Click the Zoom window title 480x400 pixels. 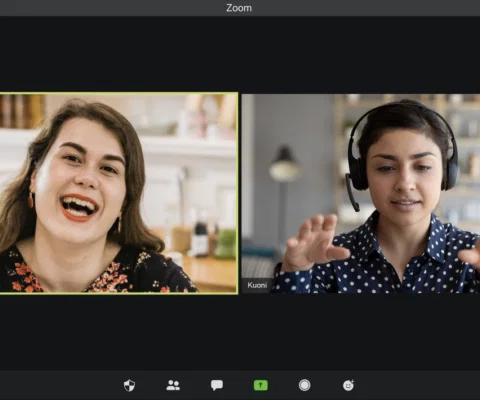(x=239, y=8)
